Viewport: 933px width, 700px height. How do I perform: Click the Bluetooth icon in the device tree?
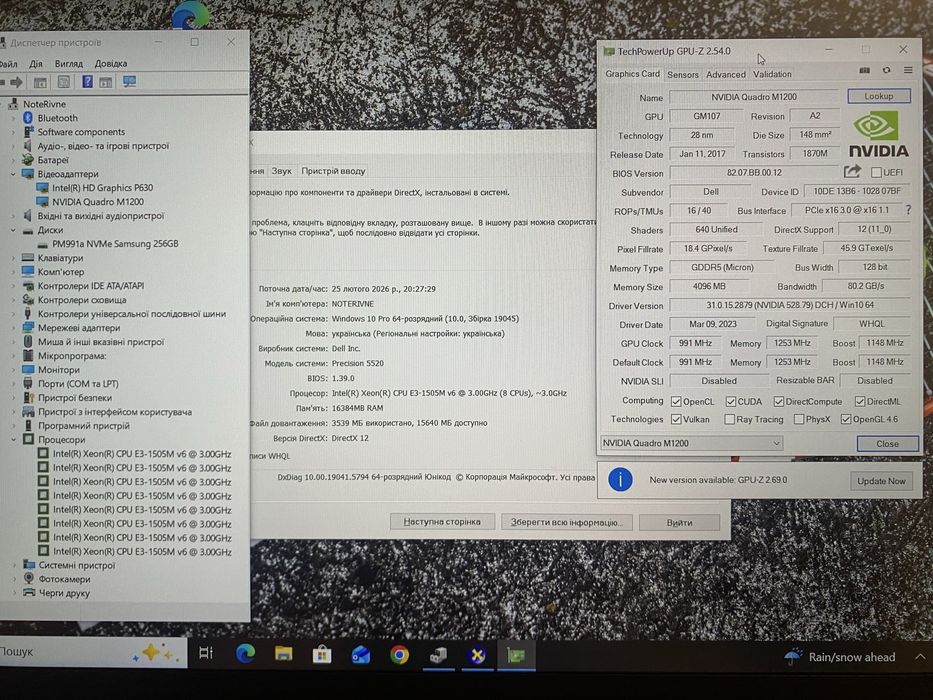tap(27, 118)
